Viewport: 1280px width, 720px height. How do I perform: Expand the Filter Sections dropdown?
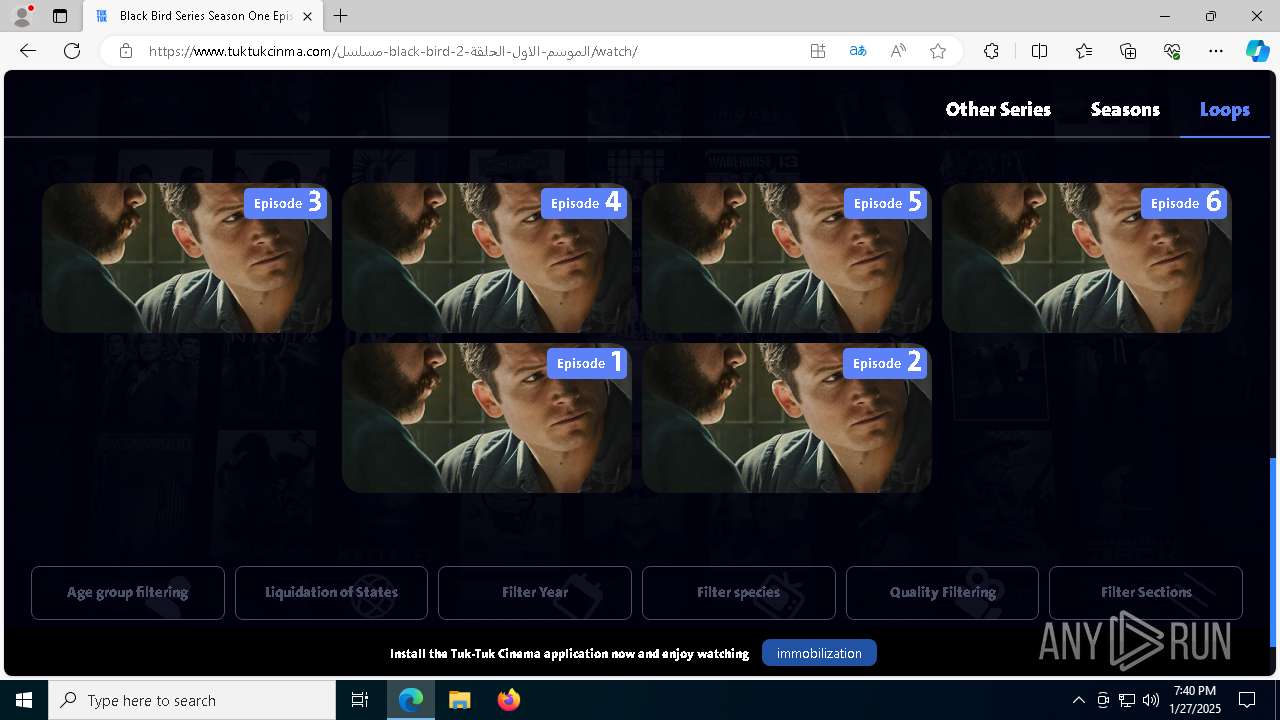pos(1146,592)
